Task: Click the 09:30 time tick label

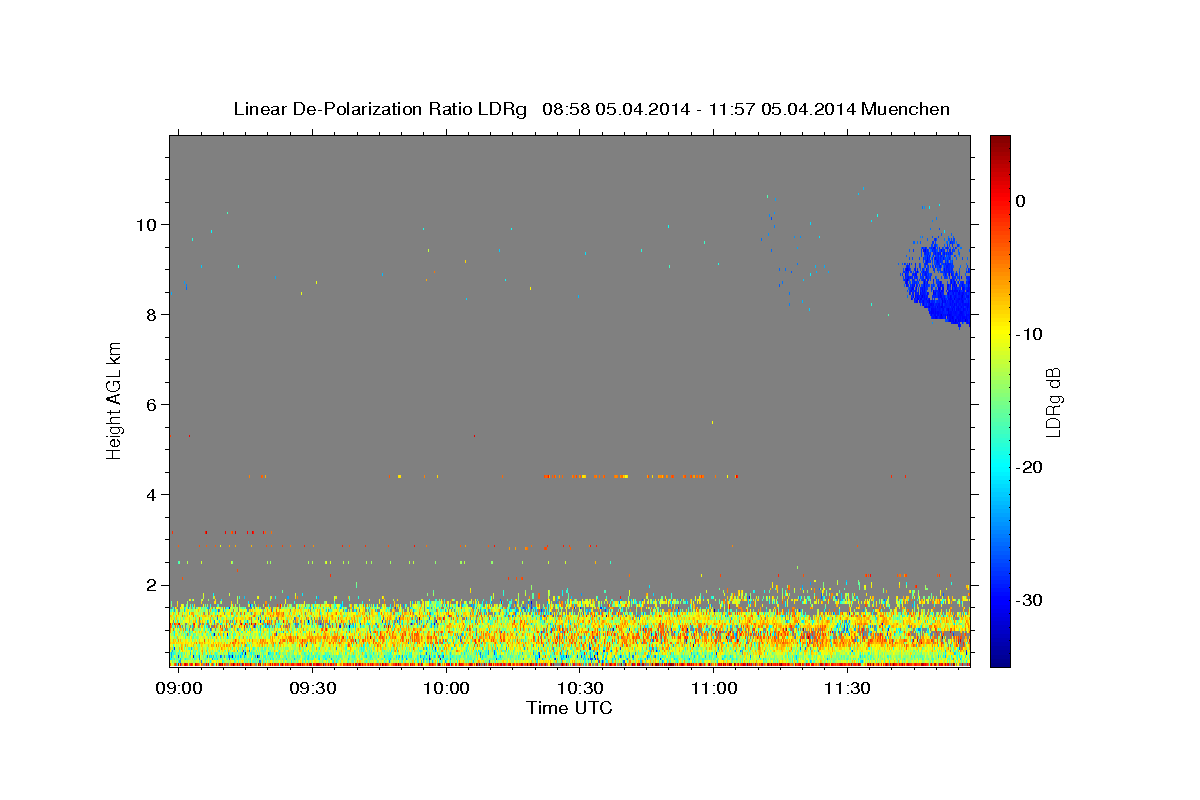Action: pos(313,689)
